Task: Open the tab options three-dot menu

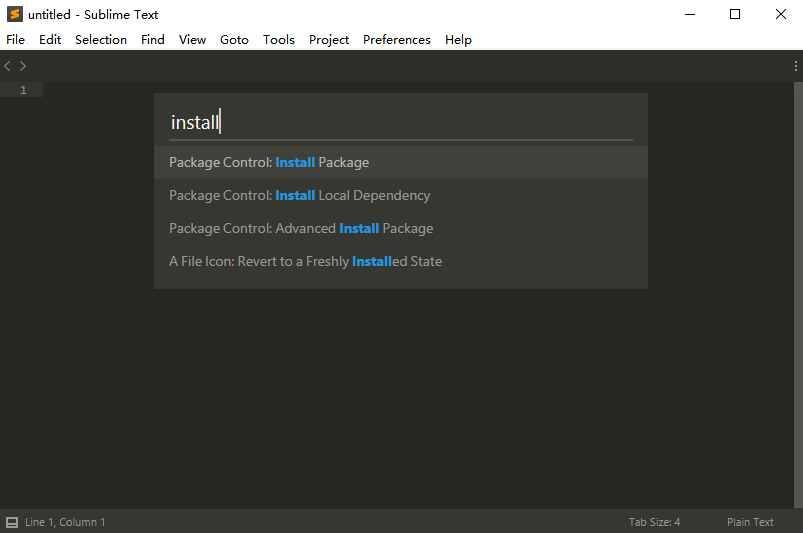Action: [795, 66]
